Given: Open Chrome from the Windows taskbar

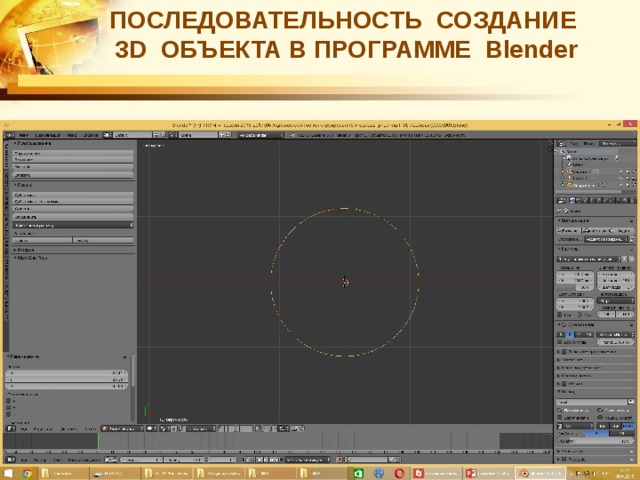Looking at the screenshot, I should point(27,473).
